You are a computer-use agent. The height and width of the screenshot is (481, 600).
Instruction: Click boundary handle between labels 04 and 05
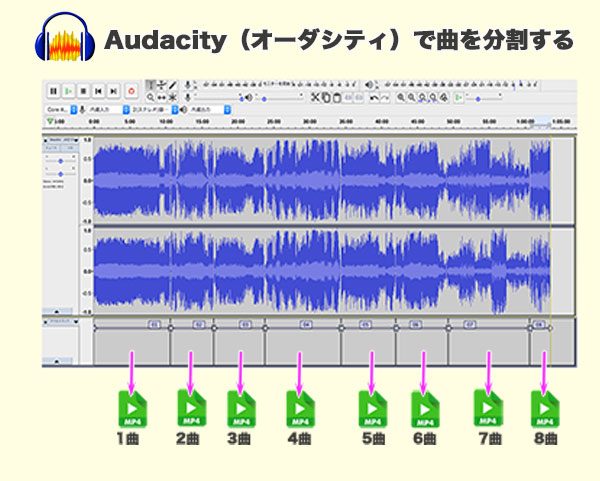pyautogui.click(x=341, y=328)
